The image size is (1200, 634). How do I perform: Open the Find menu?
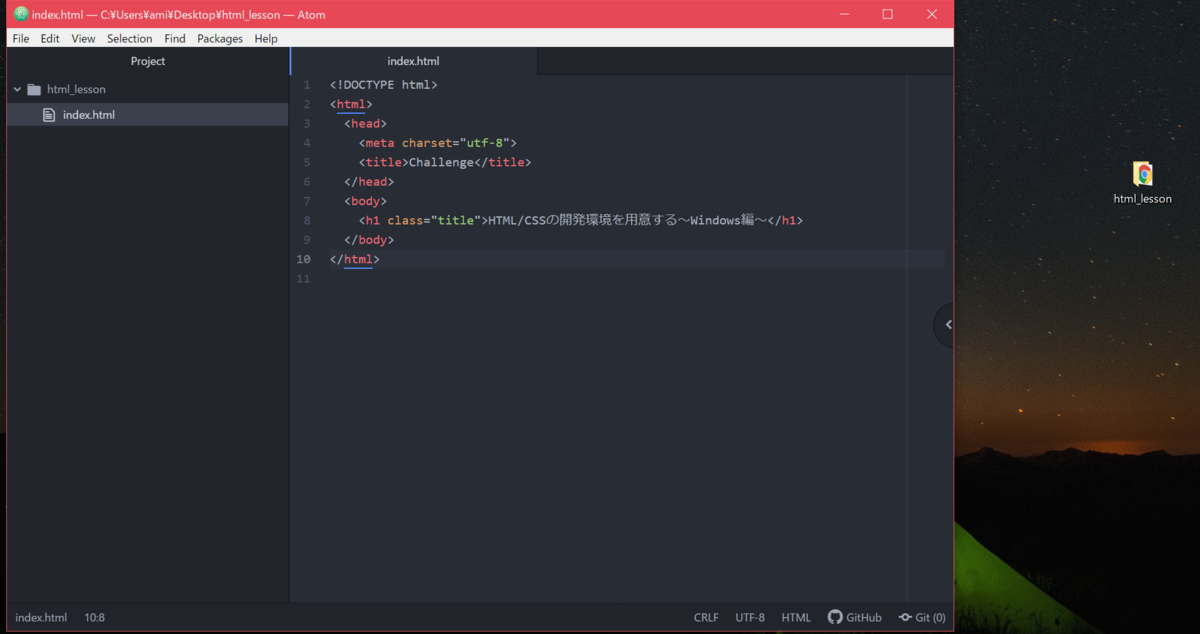click(x=175, y=38)
